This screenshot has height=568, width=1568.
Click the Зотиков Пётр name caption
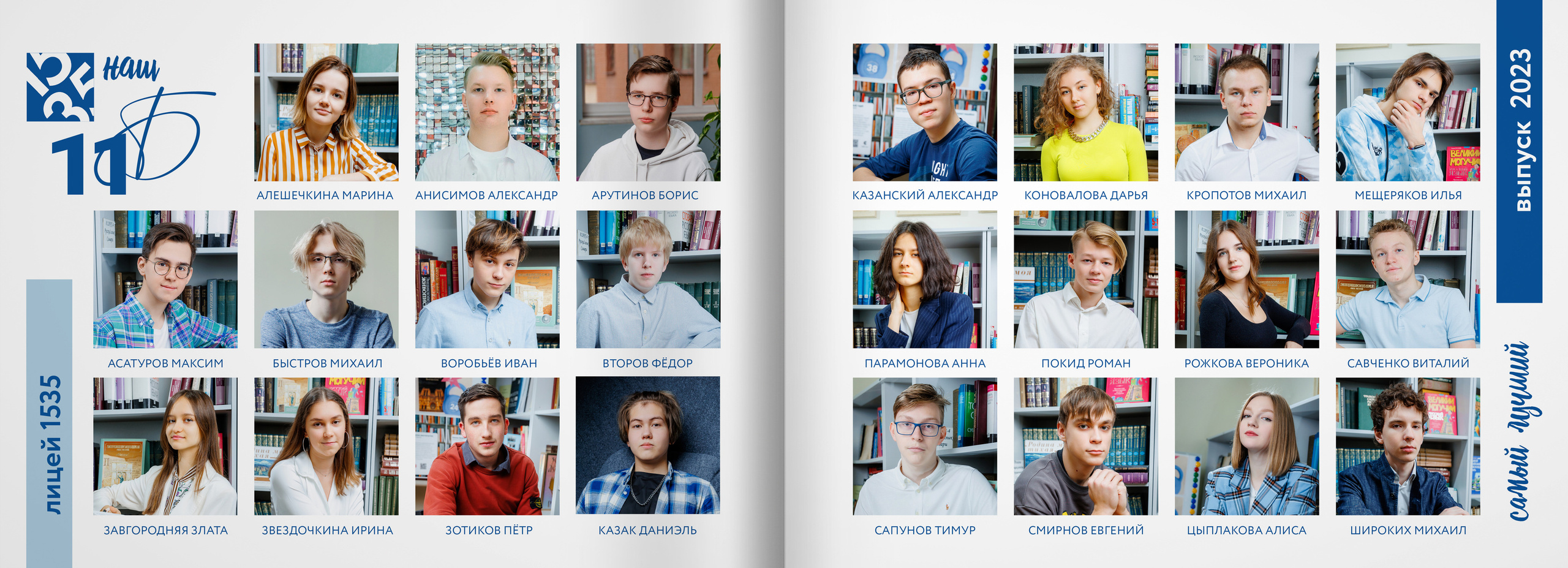(x=489, y=530)
